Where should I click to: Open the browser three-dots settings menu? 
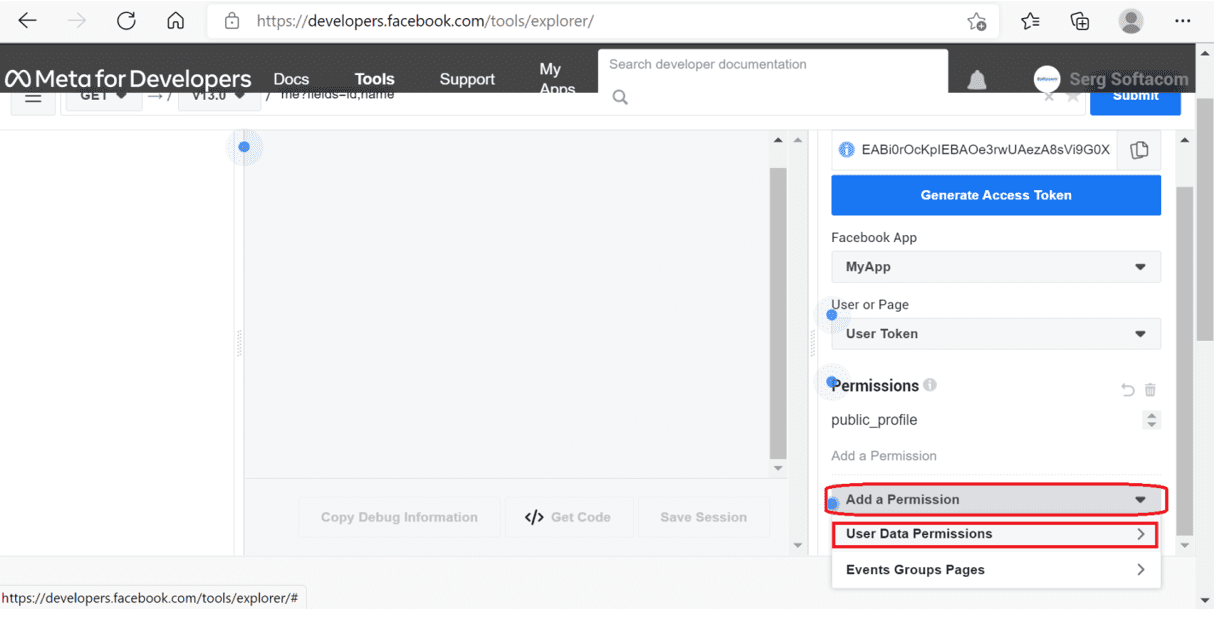tap(1183, 20)
